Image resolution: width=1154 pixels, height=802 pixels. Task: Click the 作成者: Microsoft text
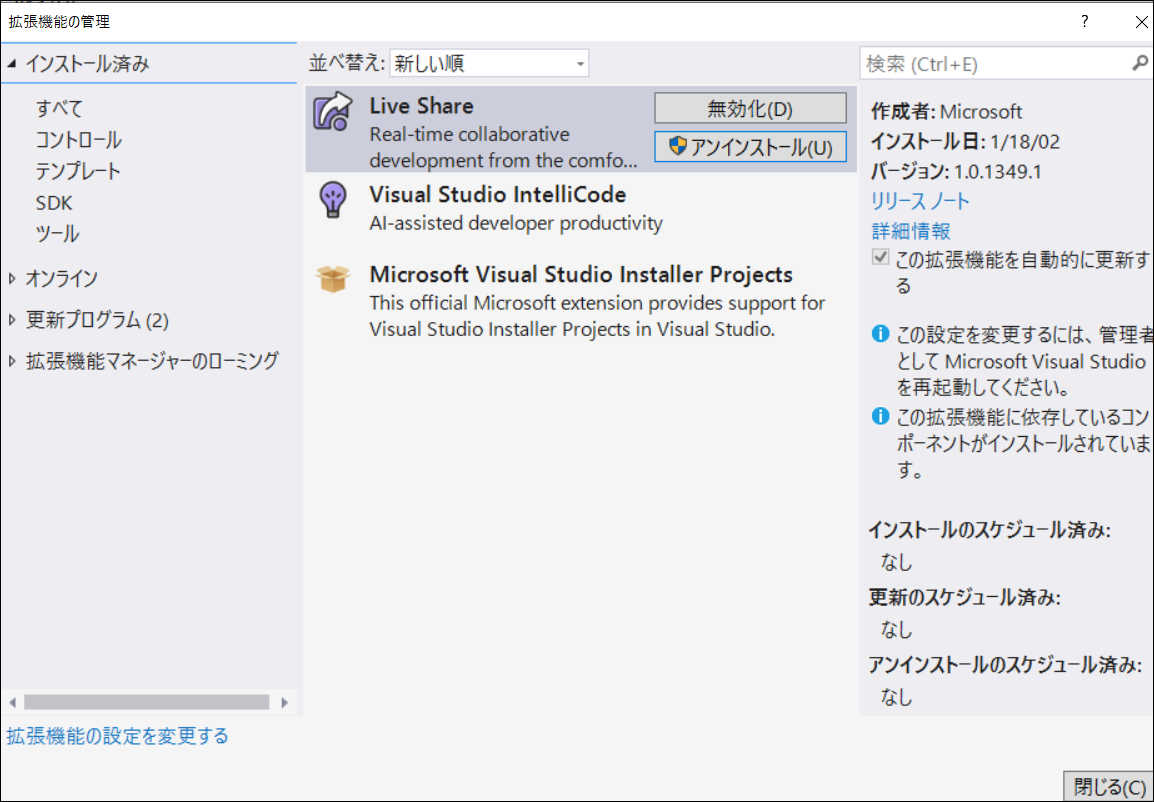[946, 111]
